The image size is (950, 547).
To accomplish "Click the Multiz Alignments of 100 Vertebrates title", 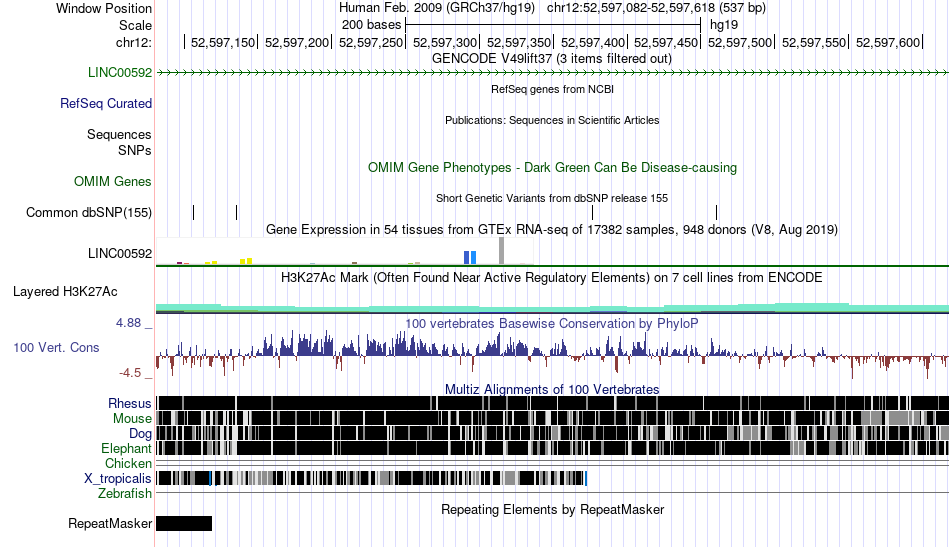I will [x=552, y=390].
